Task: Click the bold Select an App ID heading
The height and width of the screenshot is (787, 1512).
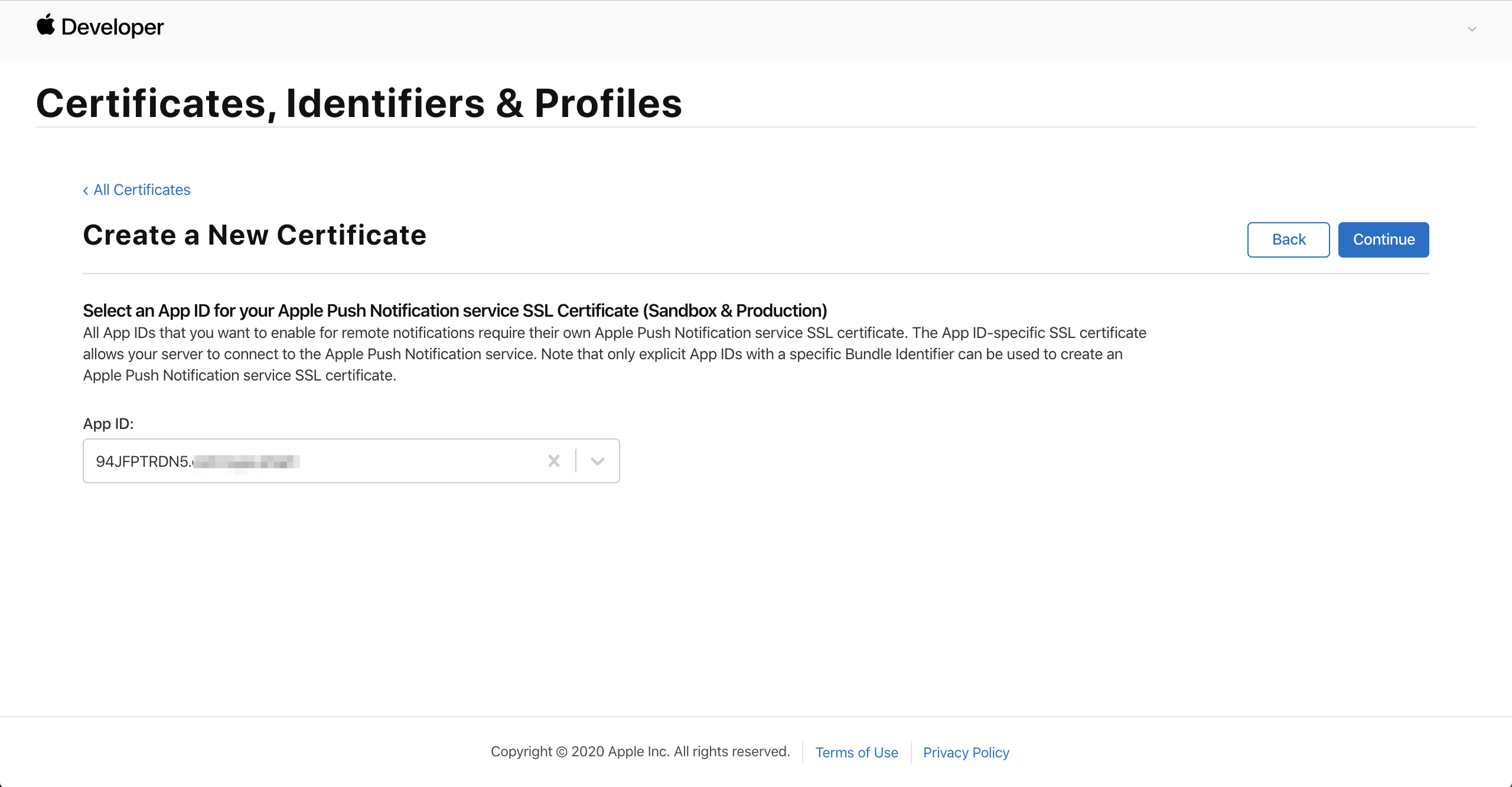Action: [455, 310]
